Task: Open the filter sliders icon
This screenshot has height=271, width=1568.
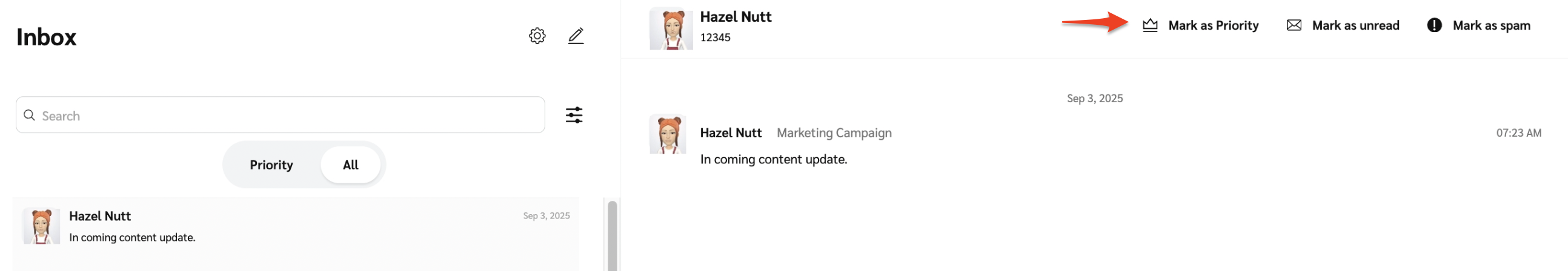Action: [574, 115]
